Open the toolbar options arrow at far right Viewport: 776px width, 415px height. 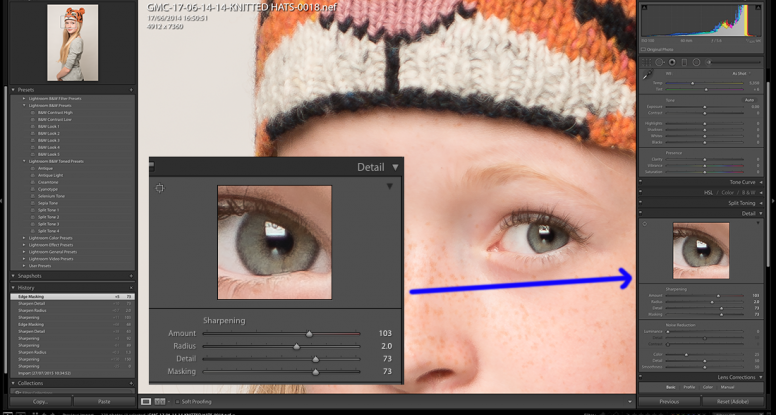(x=630, y=402)
